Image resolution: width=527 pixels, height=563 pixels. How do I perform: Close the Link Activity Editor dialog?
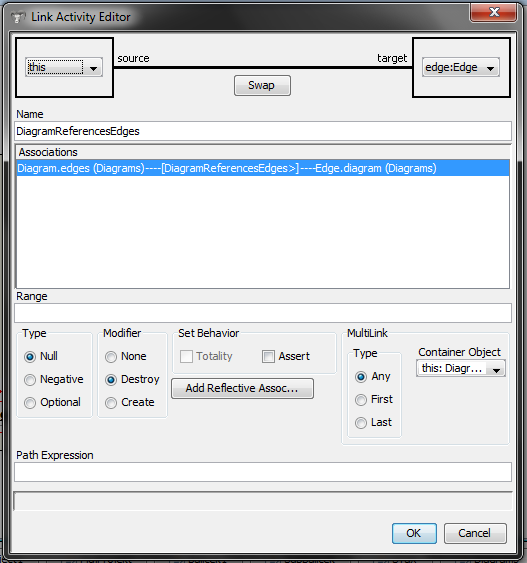(x=494, y=13)
